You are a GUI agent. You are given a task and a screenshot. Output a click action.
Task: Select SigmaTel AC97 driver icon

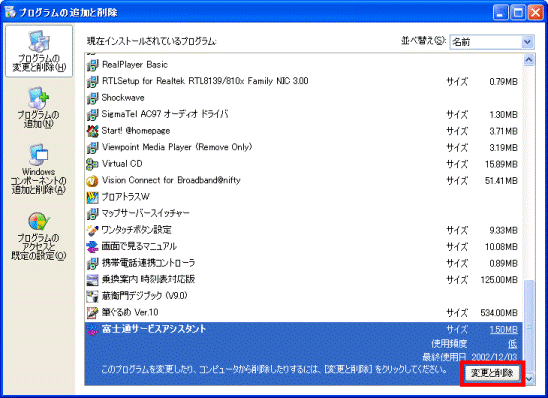[93, 114]
